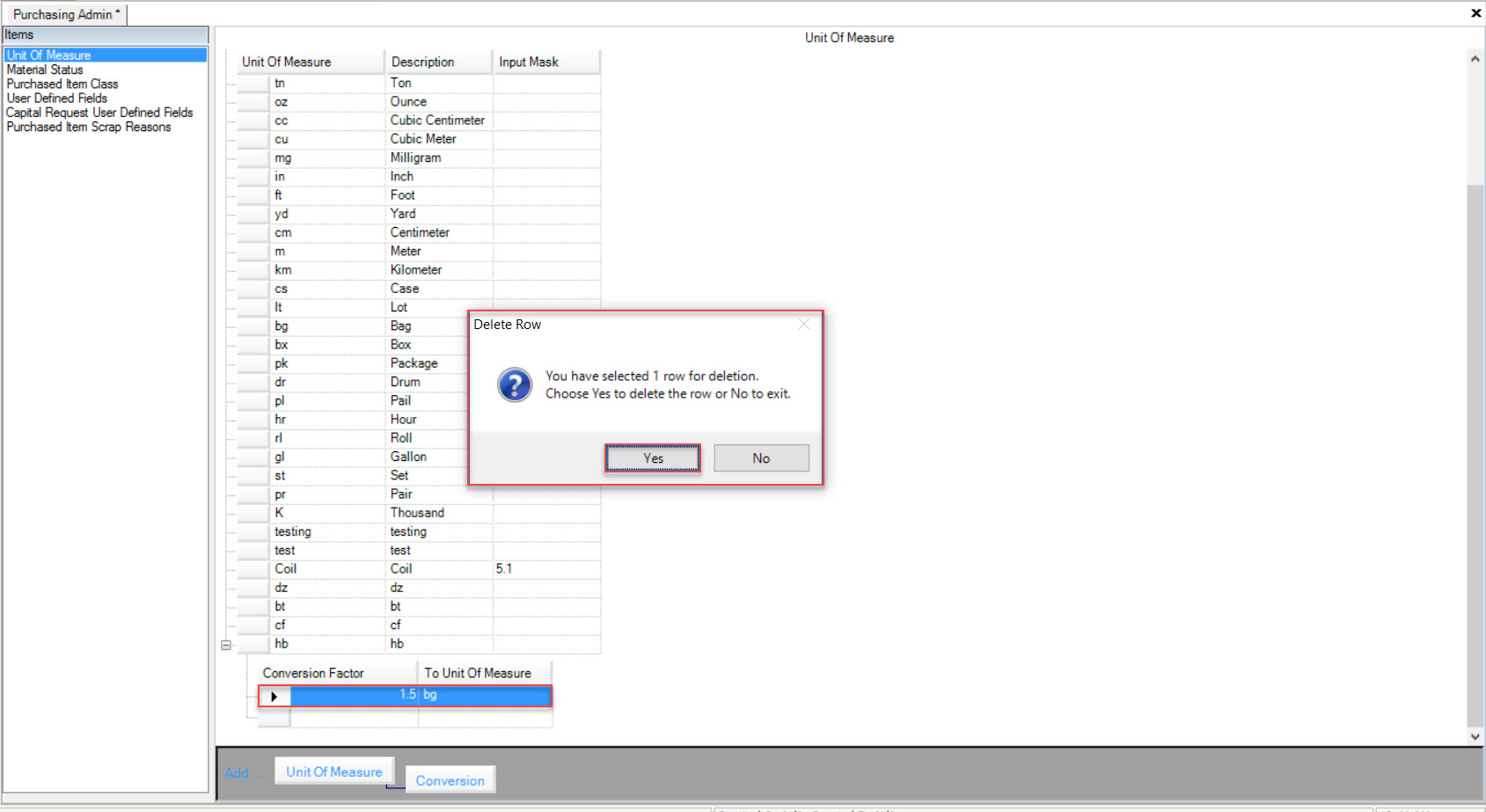The width and height of the screenshot is (1486, 812).
Task: Select the Coil input mask 5.1 cell
Action: pos(546,569)
